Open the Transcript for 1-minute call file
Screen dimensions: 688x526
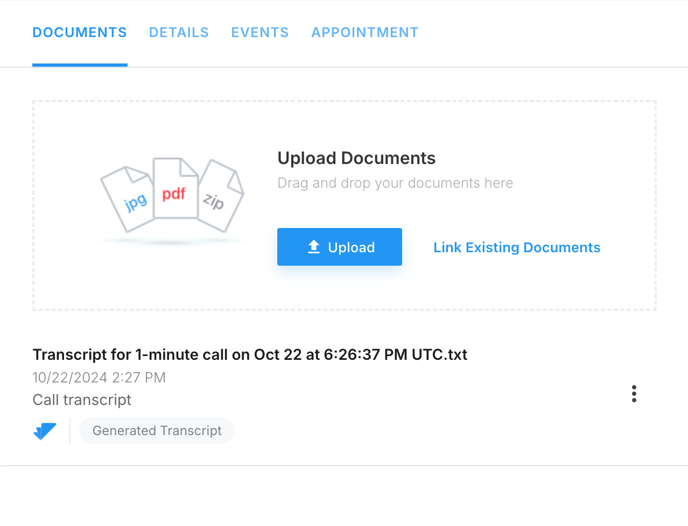(250, 354)
